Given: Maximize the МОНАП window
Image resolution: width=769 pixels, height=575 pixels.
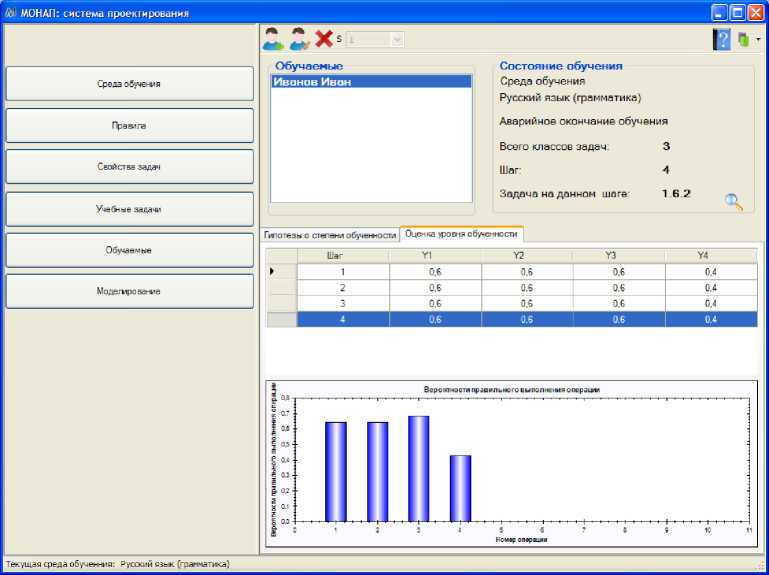Looking at the screenshot, I should [x=737, y=13].
